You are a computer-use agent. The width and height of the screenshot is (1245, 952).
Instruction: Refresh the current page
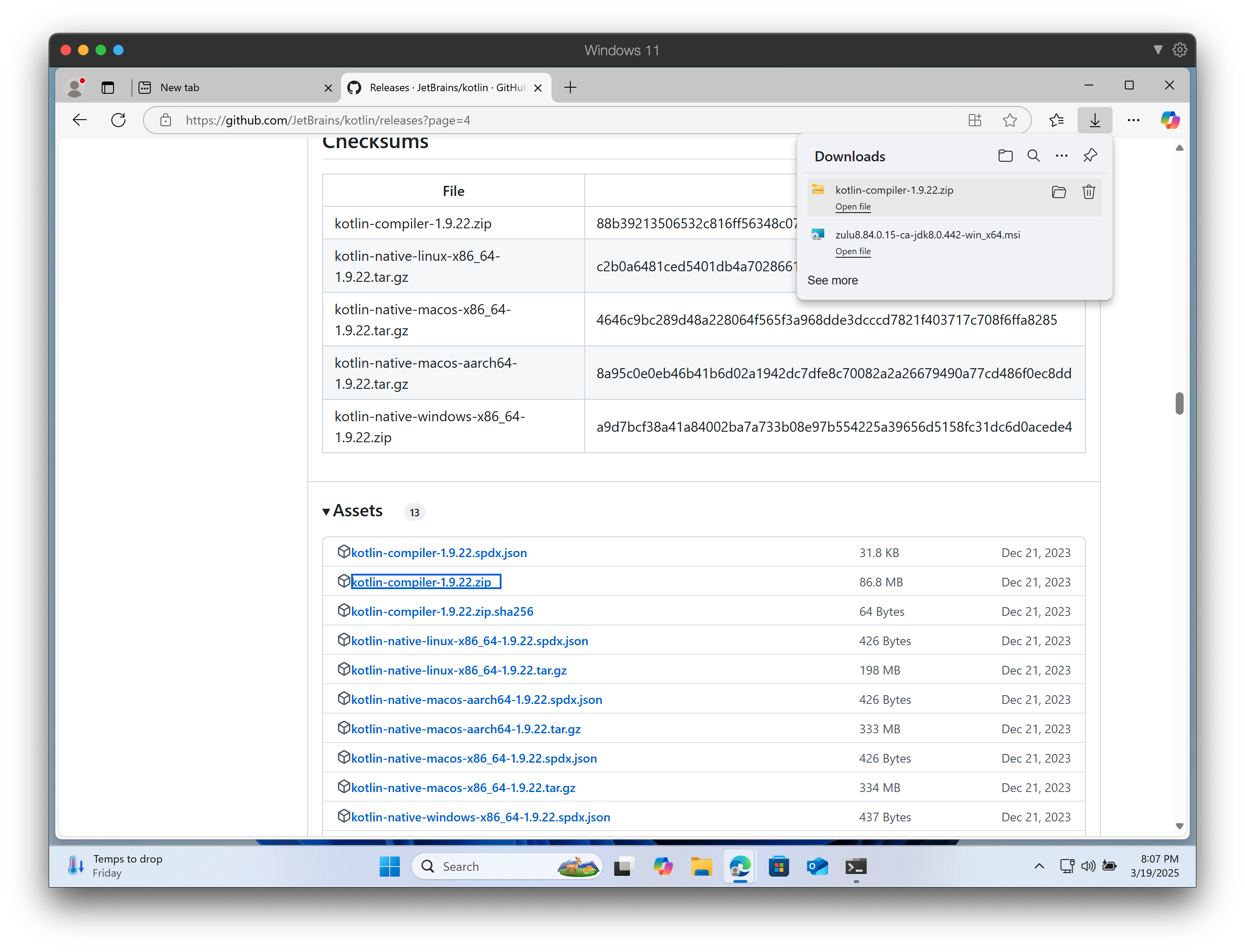coord(118,120)
